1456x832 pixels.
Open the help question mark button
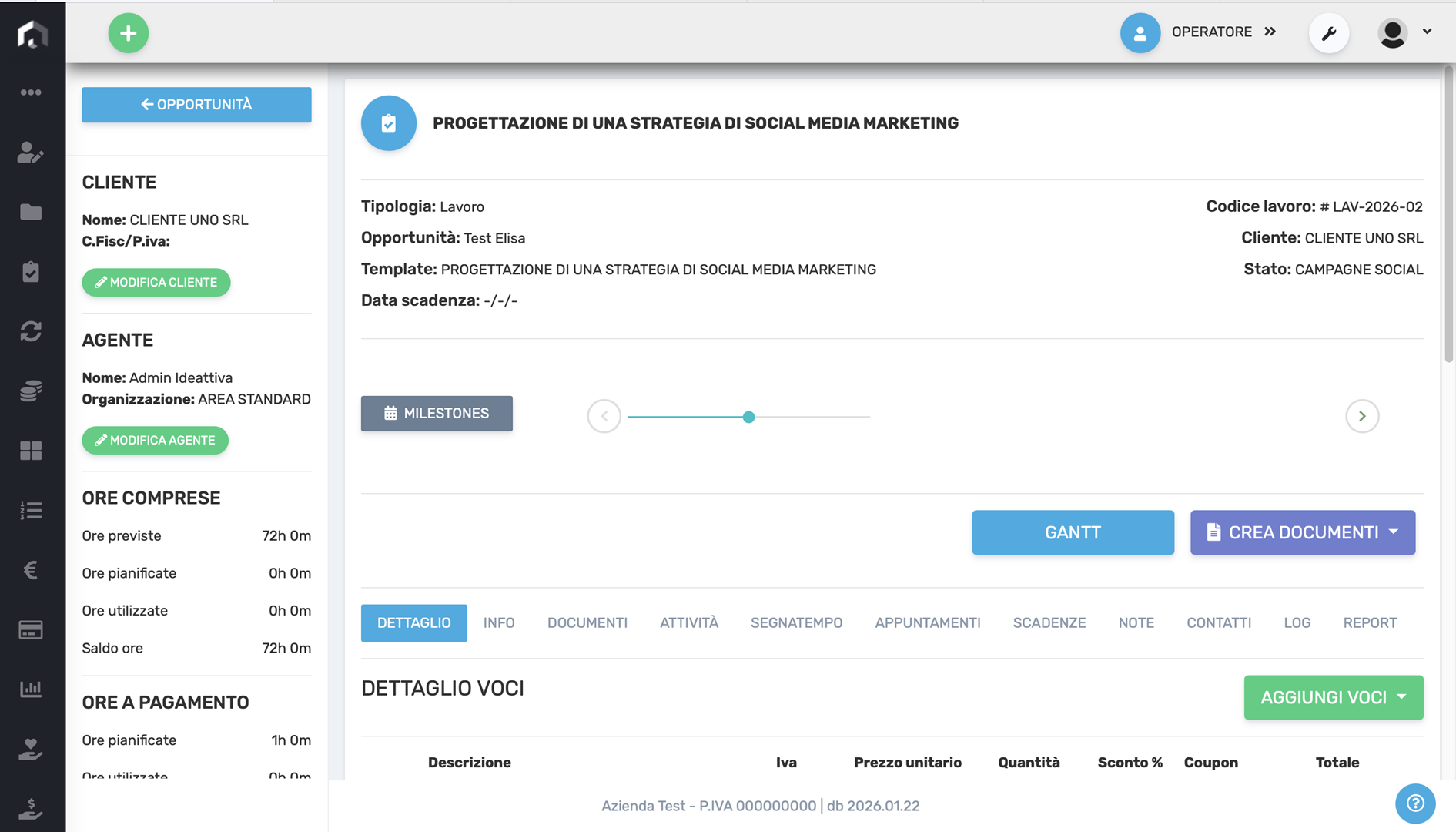(1414, 803)
